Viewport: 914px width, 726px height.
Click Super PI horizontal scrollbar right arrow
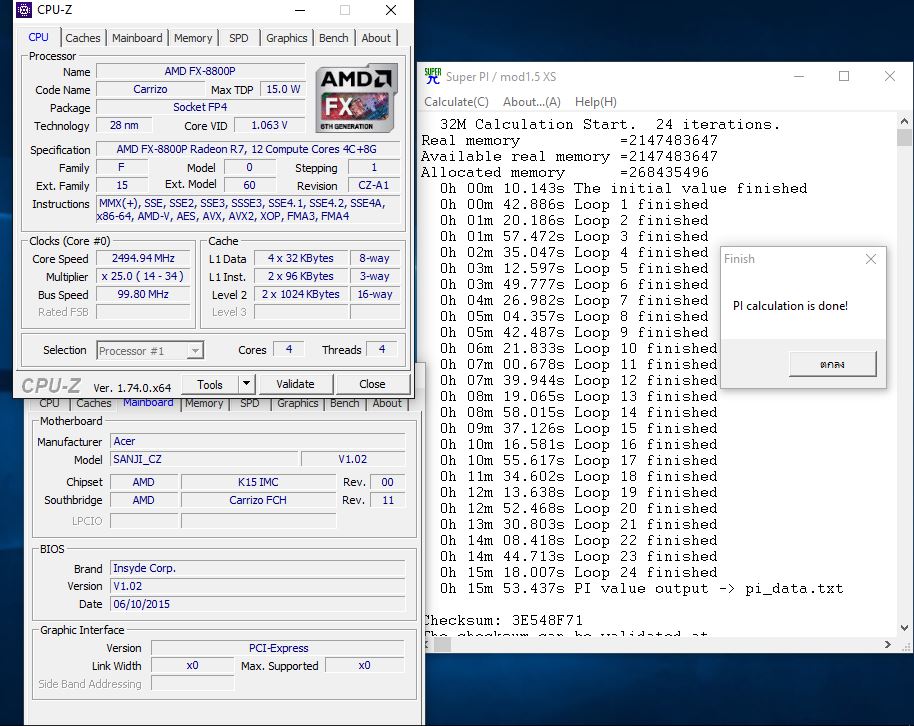tap(888, 644)
